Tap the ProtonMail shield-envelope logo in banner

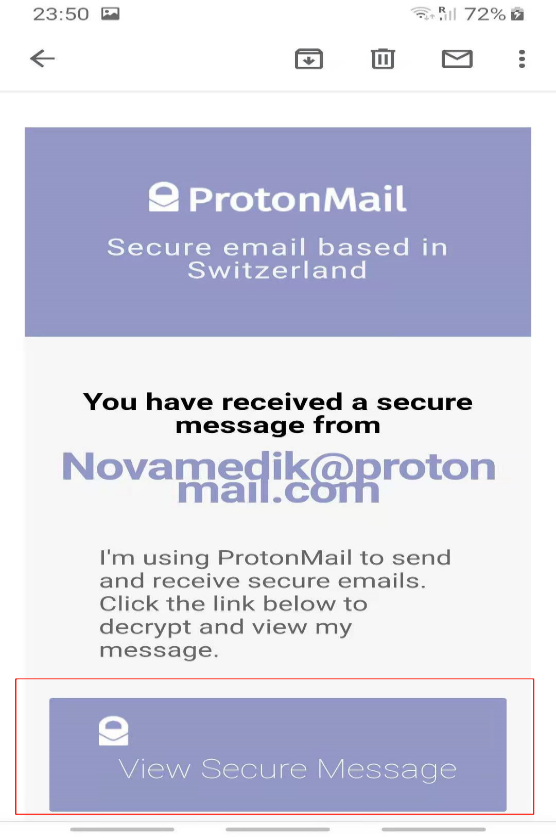coord(164,197)
